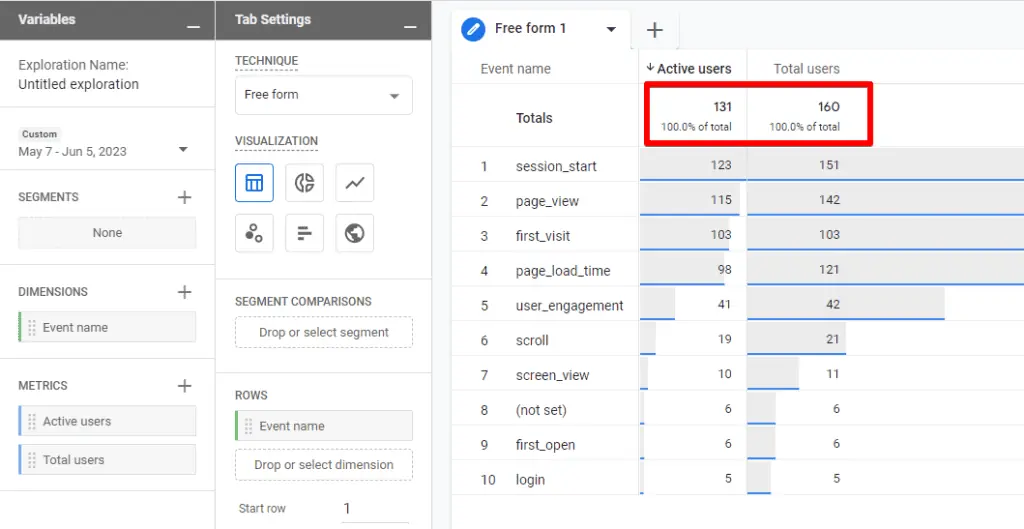The height and width of the screenshot is (529, 1024).
Task: Open the Free form 1 tab dropdown arrow
Action: 611,29
